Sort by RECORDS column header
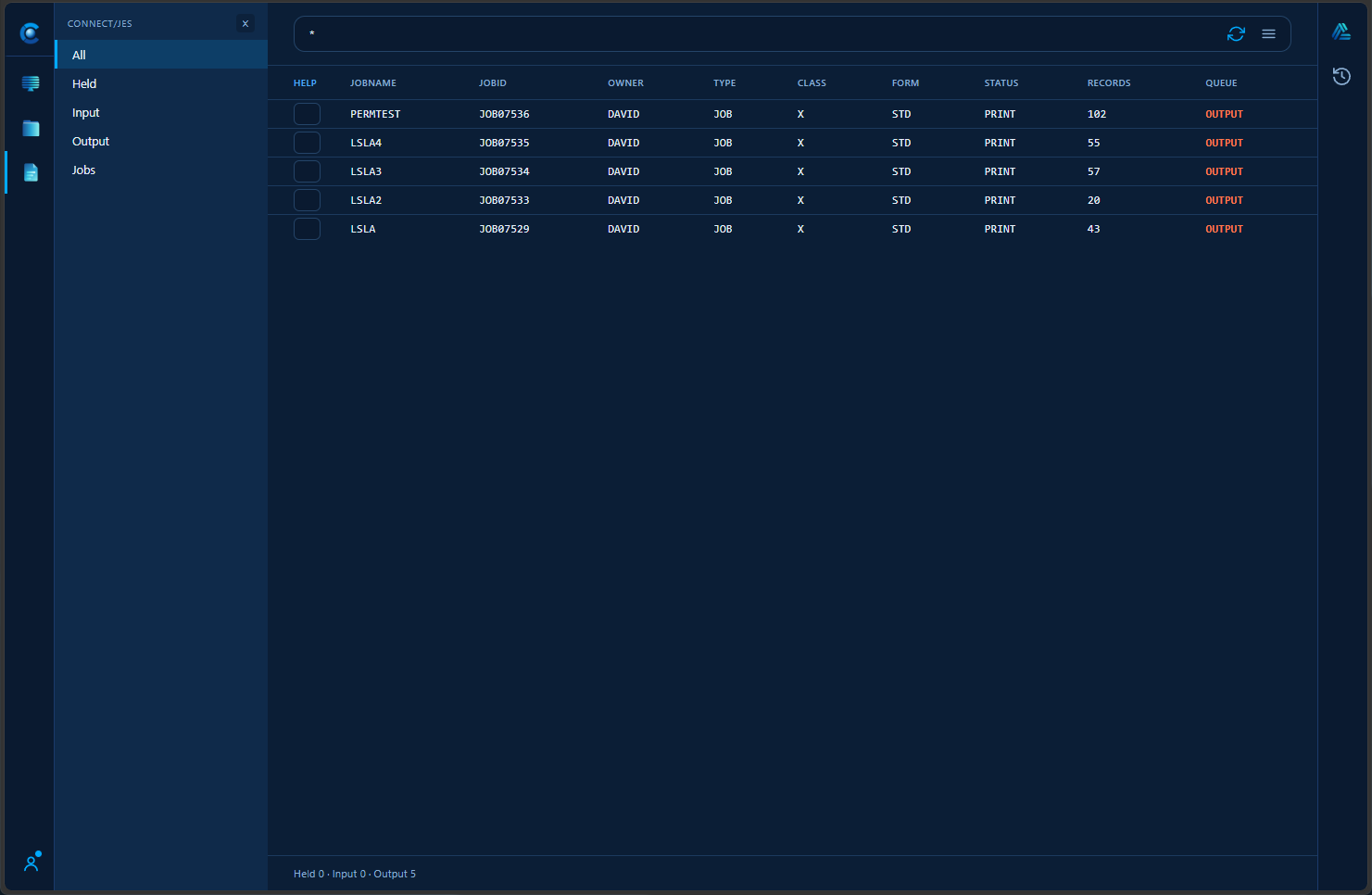 click(x=1109, y=83)
